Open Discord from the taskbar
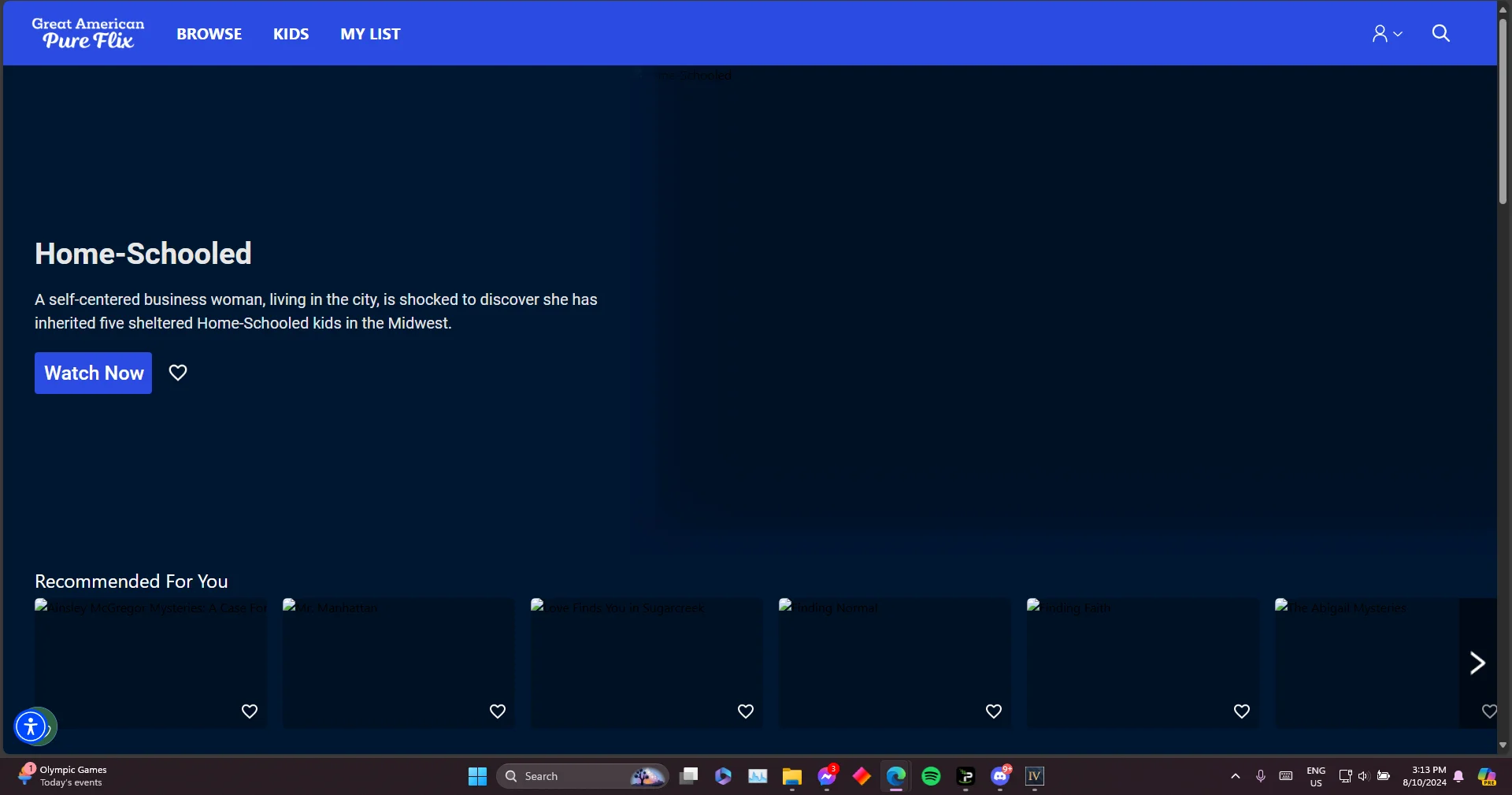This screenshot has height=795, width=1512. click(1000, 776)
